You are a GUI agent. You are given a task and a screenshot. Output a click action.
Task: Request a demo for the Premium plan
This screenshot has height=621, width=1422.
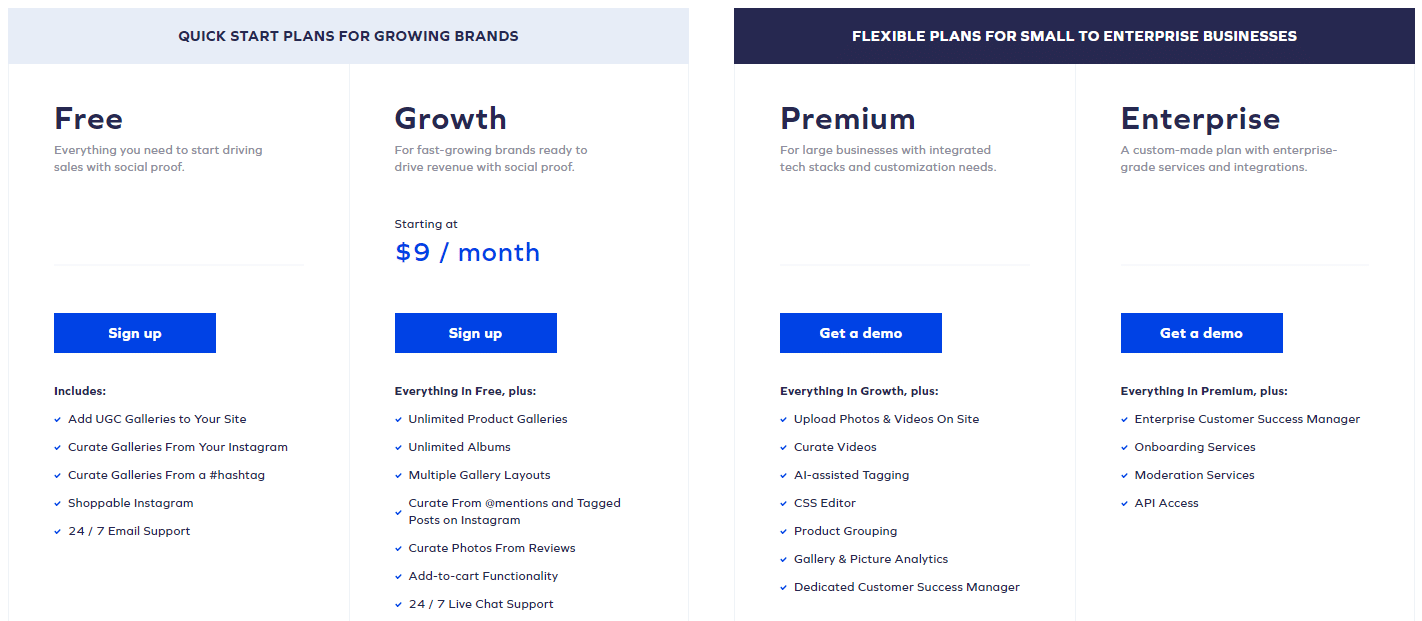pos(861,333)
